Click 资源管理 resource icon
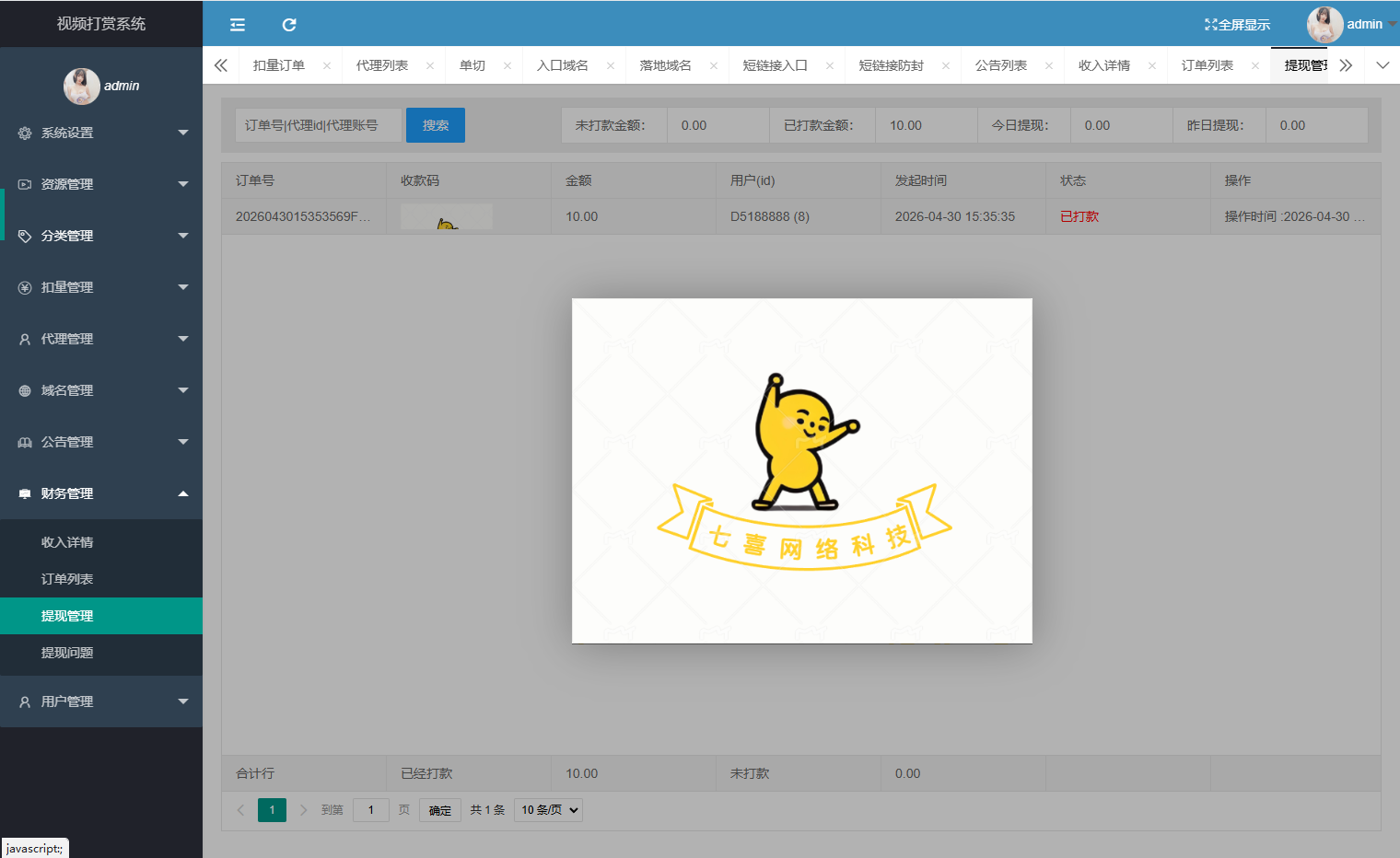Image resolution: width=1400 pixels, height=858 pixels. click(x=25, y=184)
